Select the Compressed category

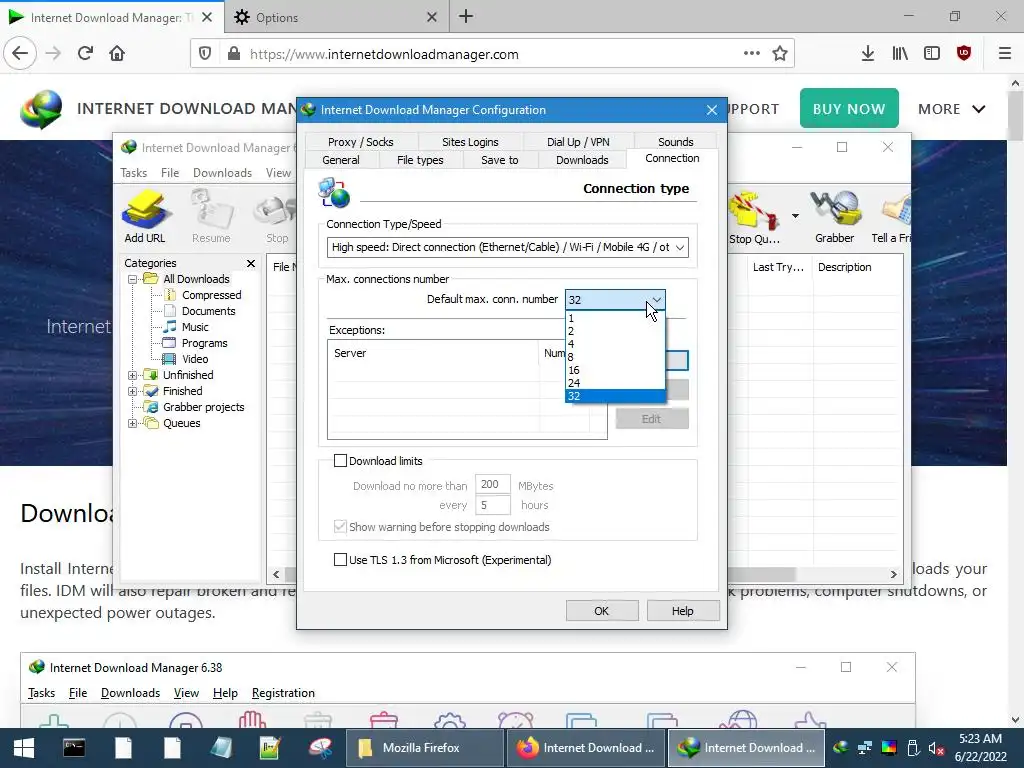pyautogui.click(x=212, y=295)
